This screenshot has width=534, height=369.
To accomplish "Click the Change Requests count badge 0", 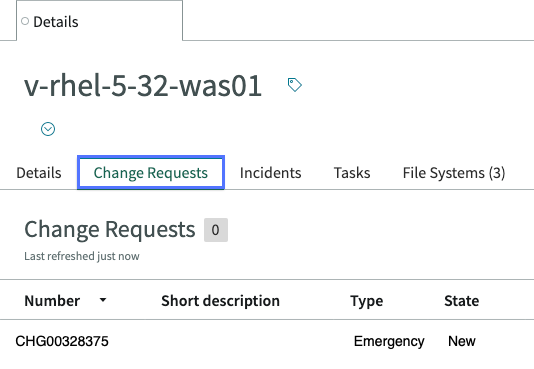I will tap(216, 230).
